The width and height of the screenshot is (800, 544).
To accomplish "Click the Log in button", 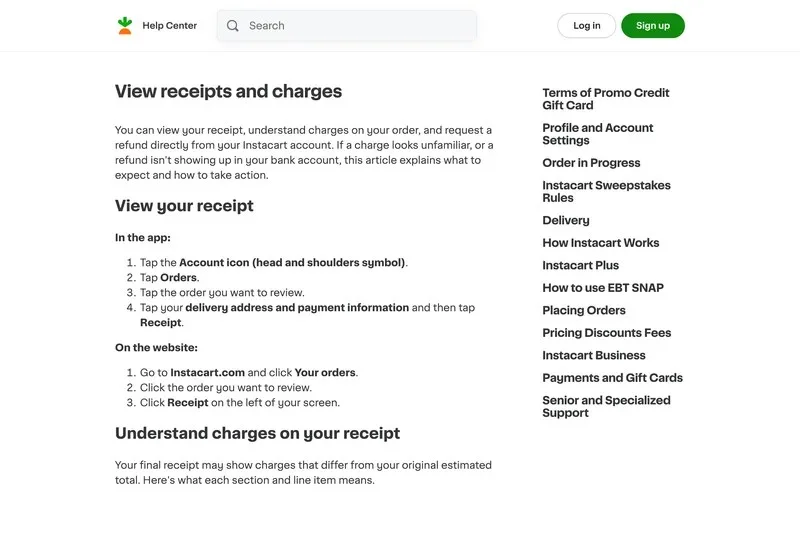I will point(587,26).
